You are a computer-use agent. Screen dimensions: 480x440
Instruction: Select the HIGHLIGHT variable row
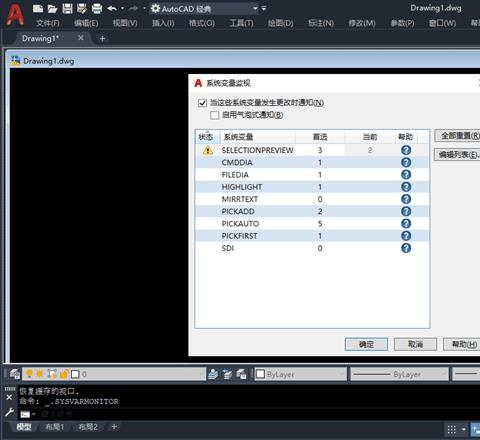[312, 187]
